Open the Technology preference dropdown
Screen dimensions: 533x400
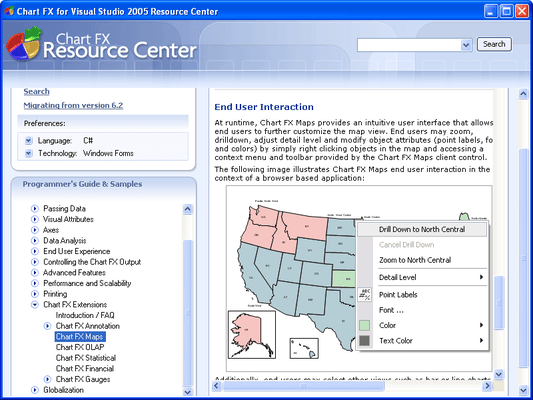click(29, 153)
